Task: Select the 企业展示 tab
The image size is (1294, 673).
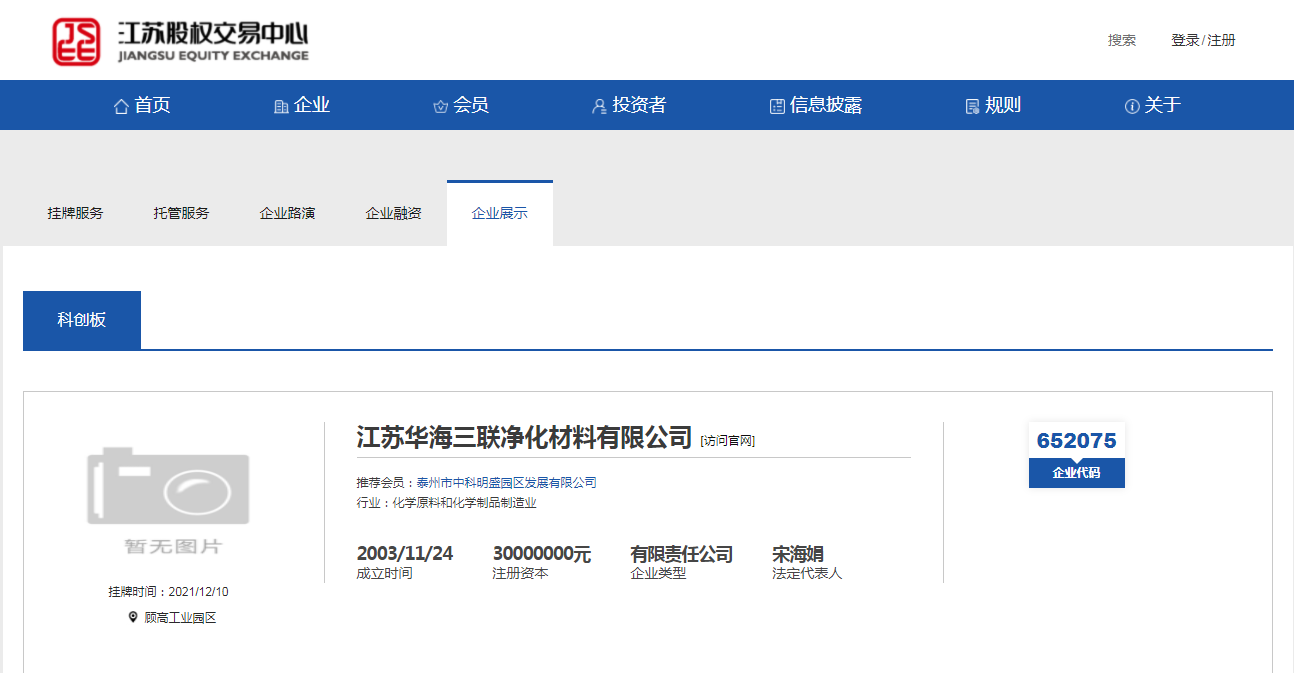Action: click(499, 213)
